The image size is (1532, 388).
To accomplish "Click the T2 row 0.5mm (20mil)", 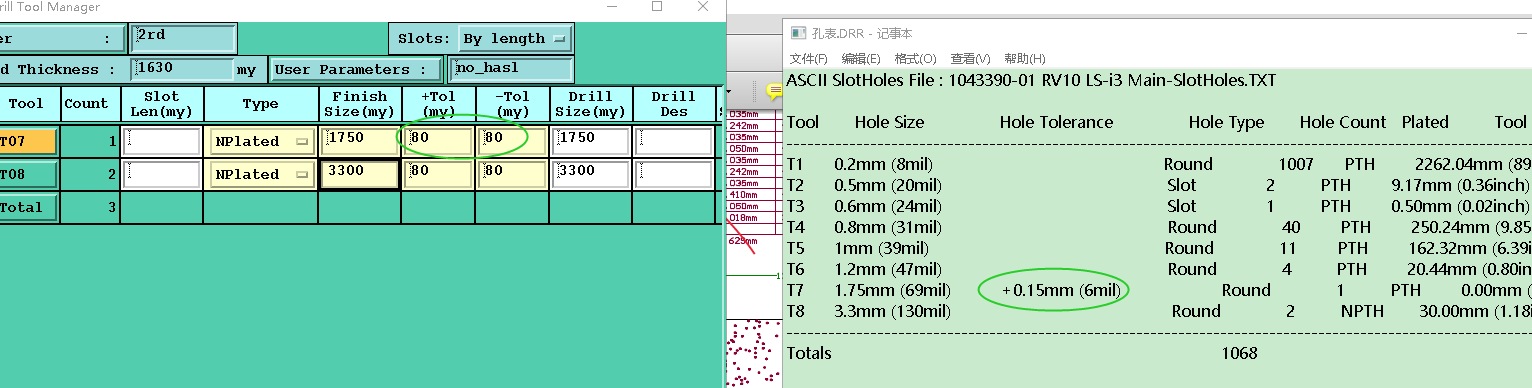I will tap(889, 185).
